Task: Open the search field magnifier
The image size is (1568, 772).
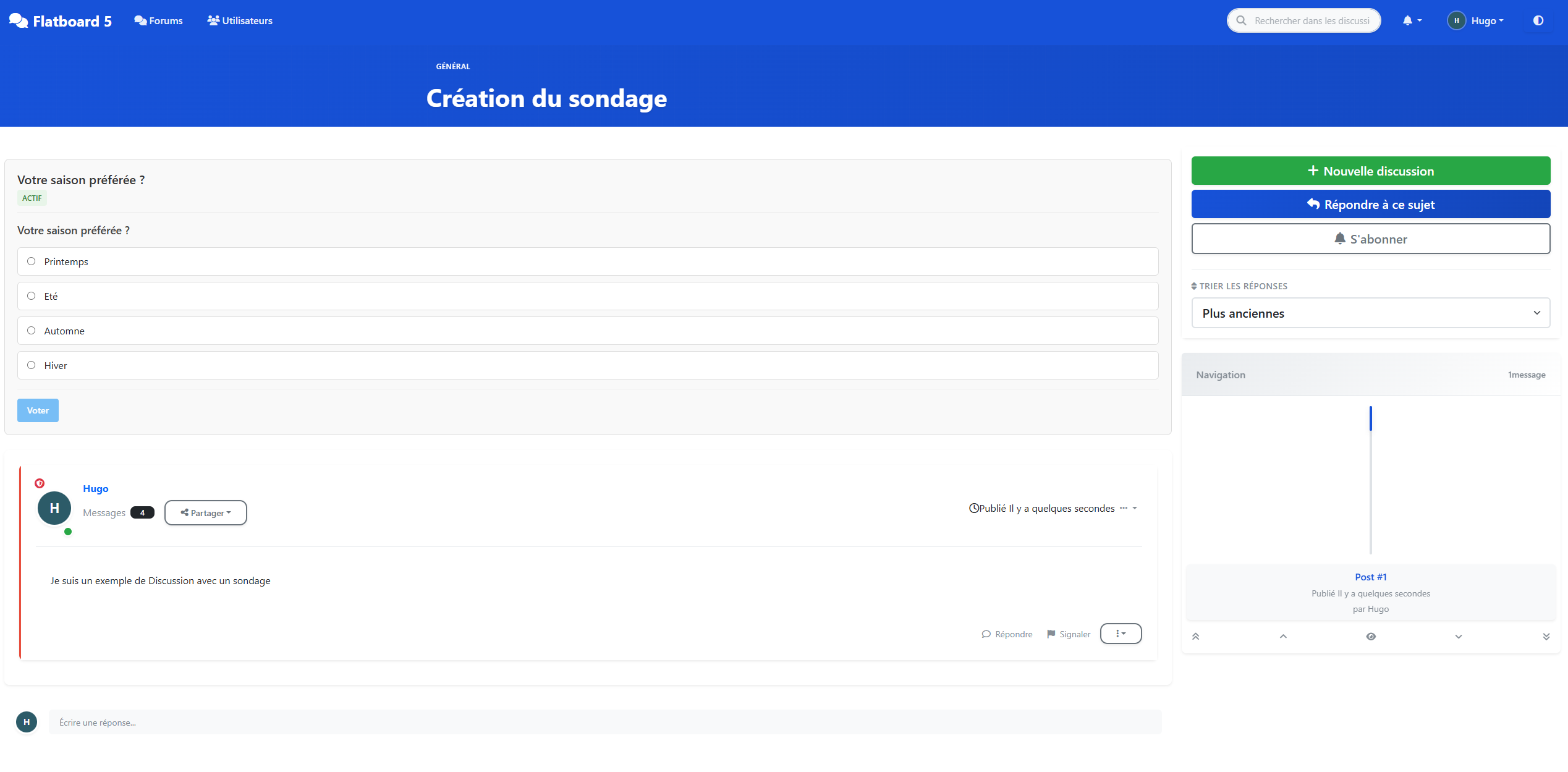Action: click(x=1242, y=20)
